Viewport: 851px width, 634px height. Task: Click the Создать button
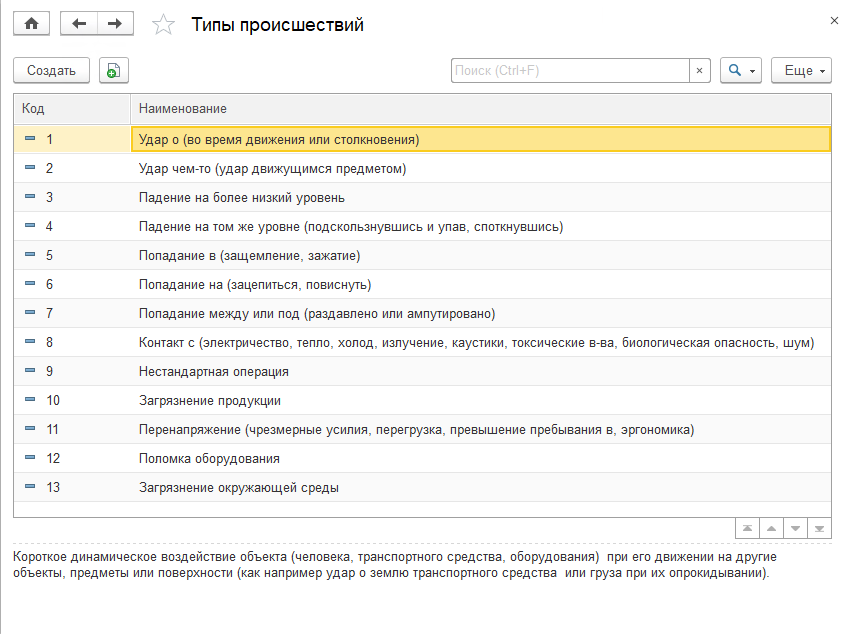[x=52, y=71]
